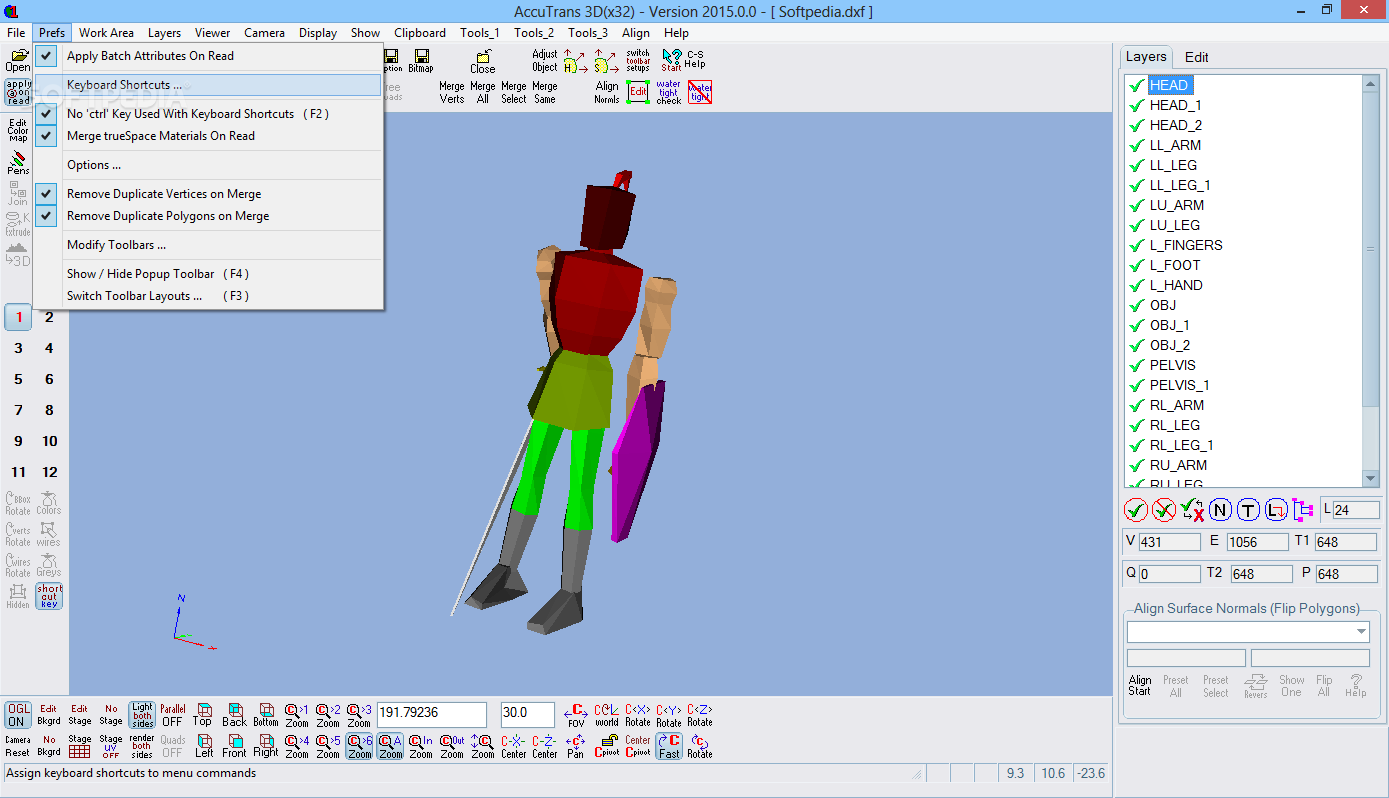Screen dimensions: 1389x798
Task: Click toolbar layout number 5 button
Action: [18, 379]
